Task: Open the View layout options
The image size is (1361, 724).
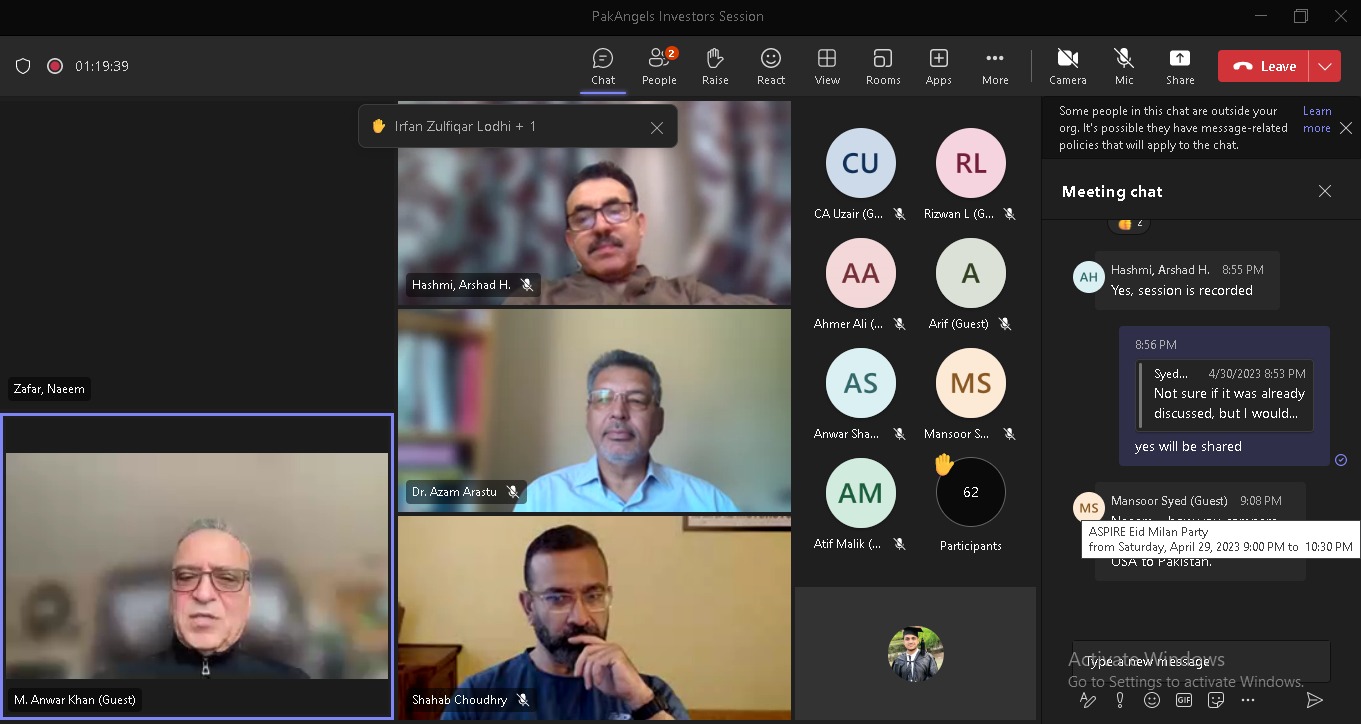Action: pyautogui.click(x=826, y=66)
